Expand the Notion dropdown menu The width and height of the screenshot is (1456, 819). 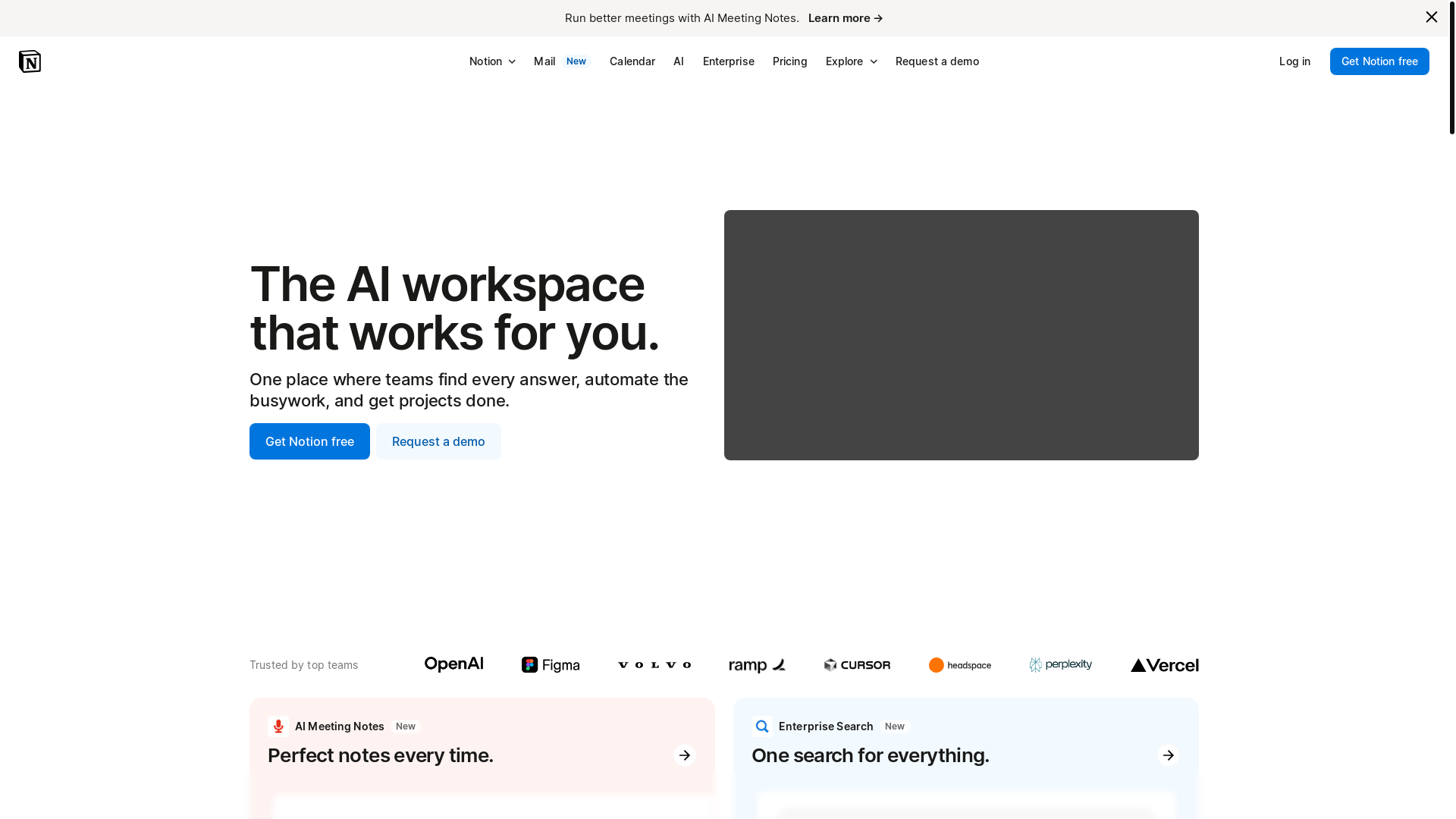click(492, 61)
